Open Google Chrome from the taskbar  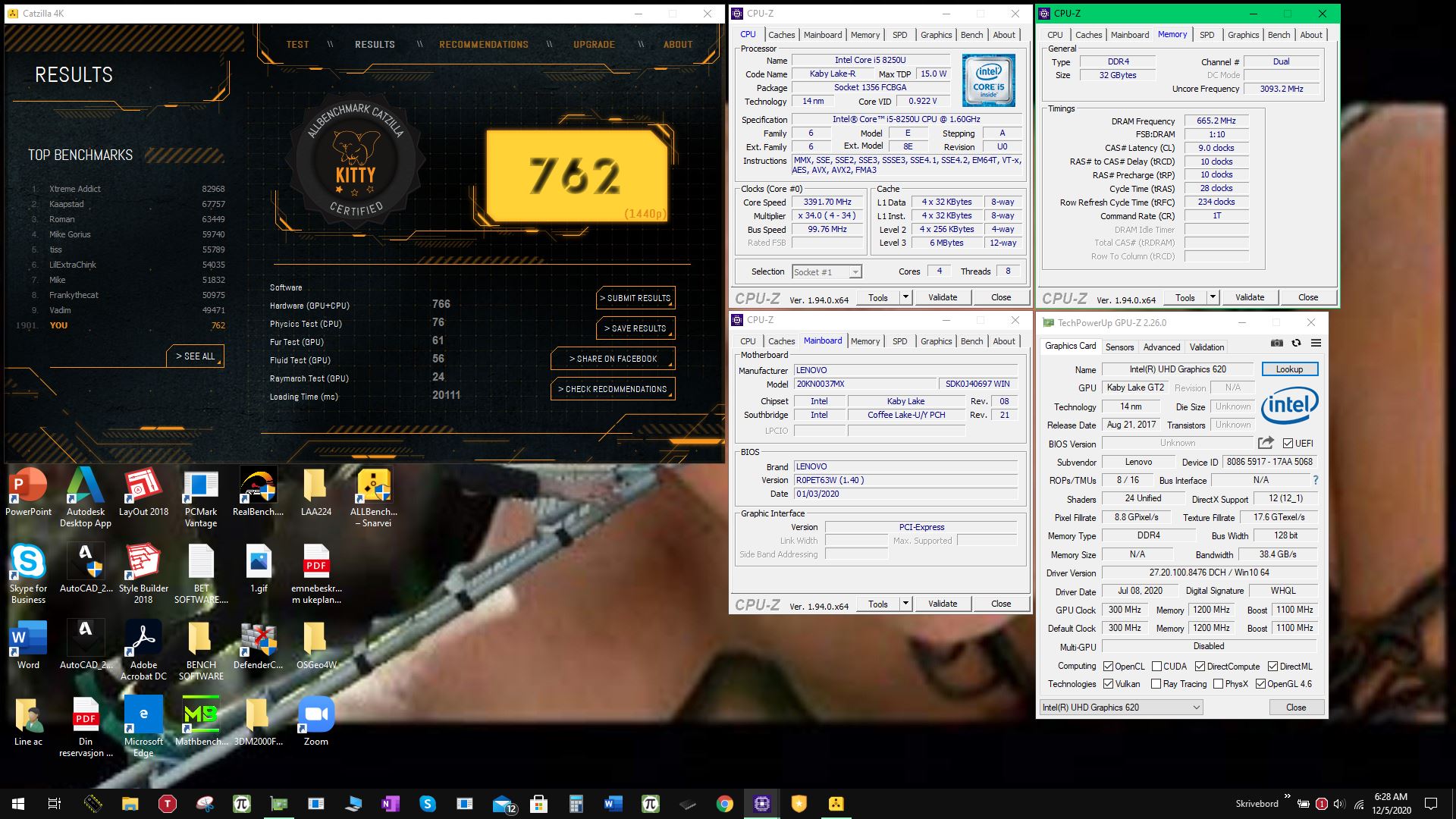coord(724,804)
